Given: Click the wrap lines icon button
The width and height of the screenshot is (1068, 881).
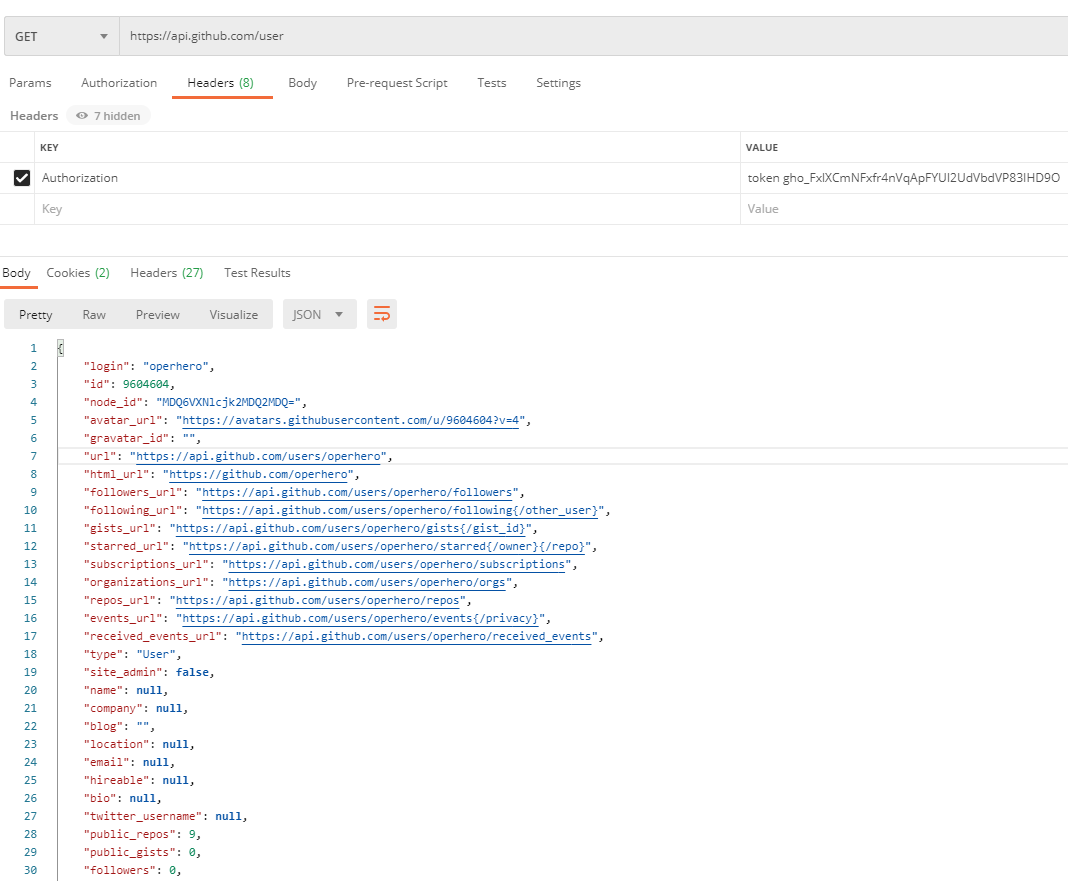Looking at the screenshot, I should [x=381, y=314].
